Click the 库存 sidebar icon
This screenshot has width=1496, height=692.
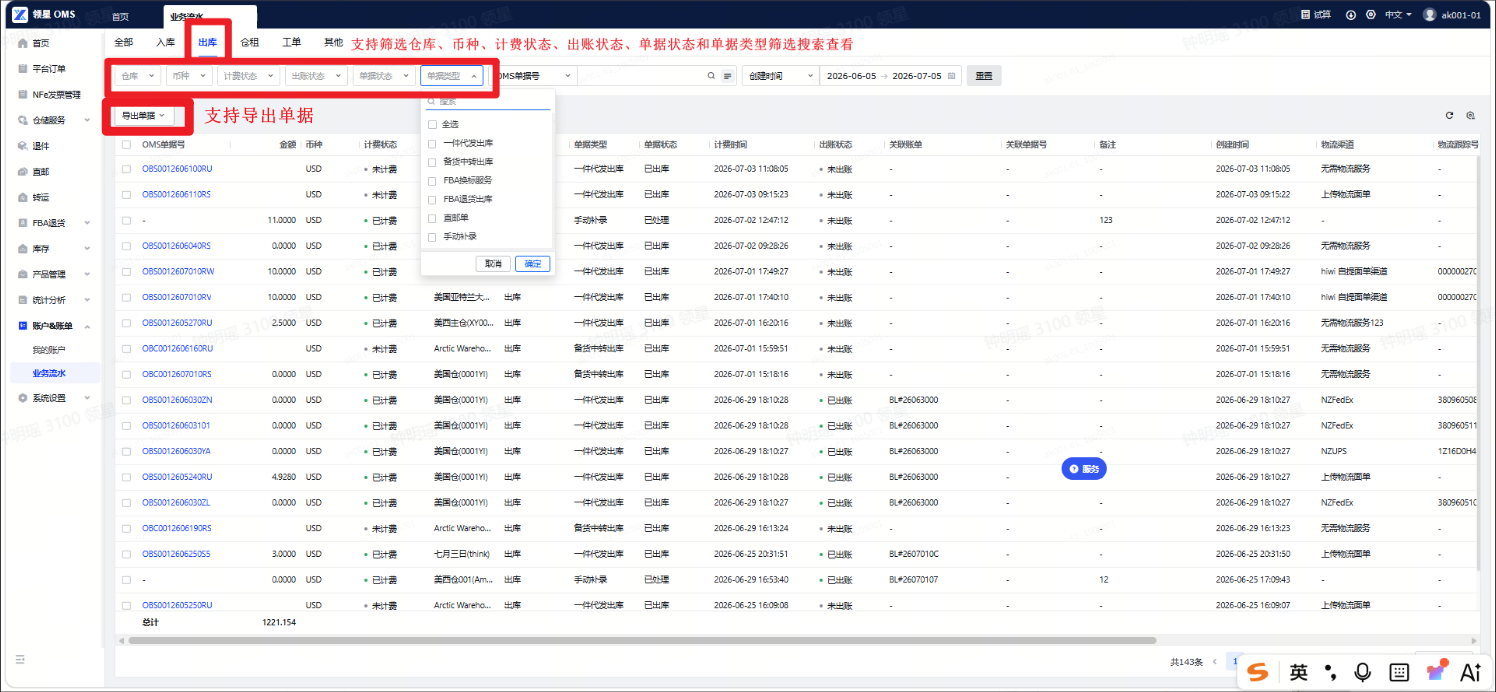coord(22,249)
